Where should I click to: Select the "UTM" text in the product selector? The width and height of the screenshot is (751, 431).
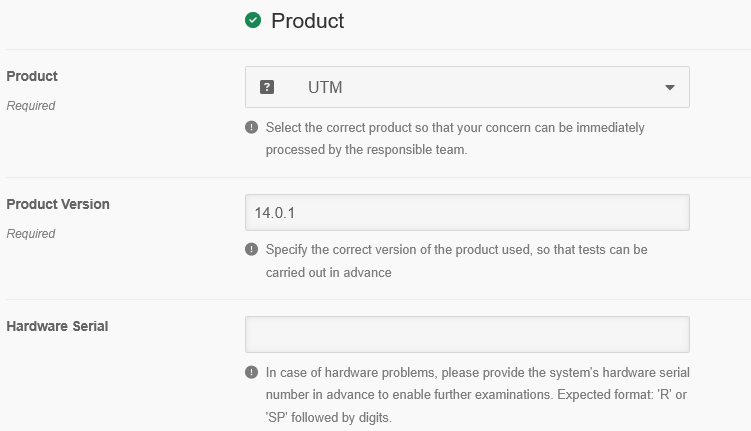325,87
